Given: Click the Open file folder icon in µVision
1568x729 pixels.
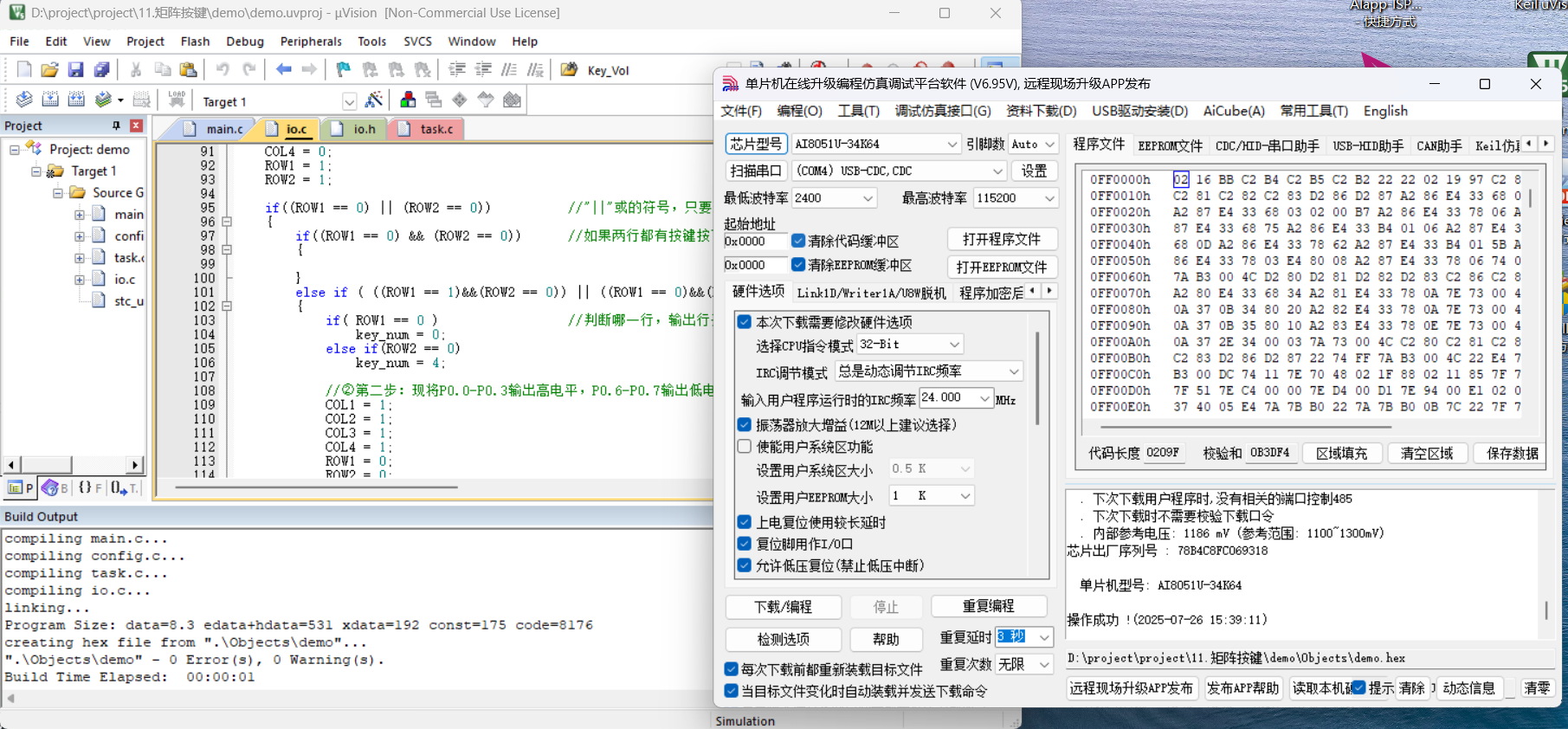Looking at the screenshot, I should click(x=49, y=69).
